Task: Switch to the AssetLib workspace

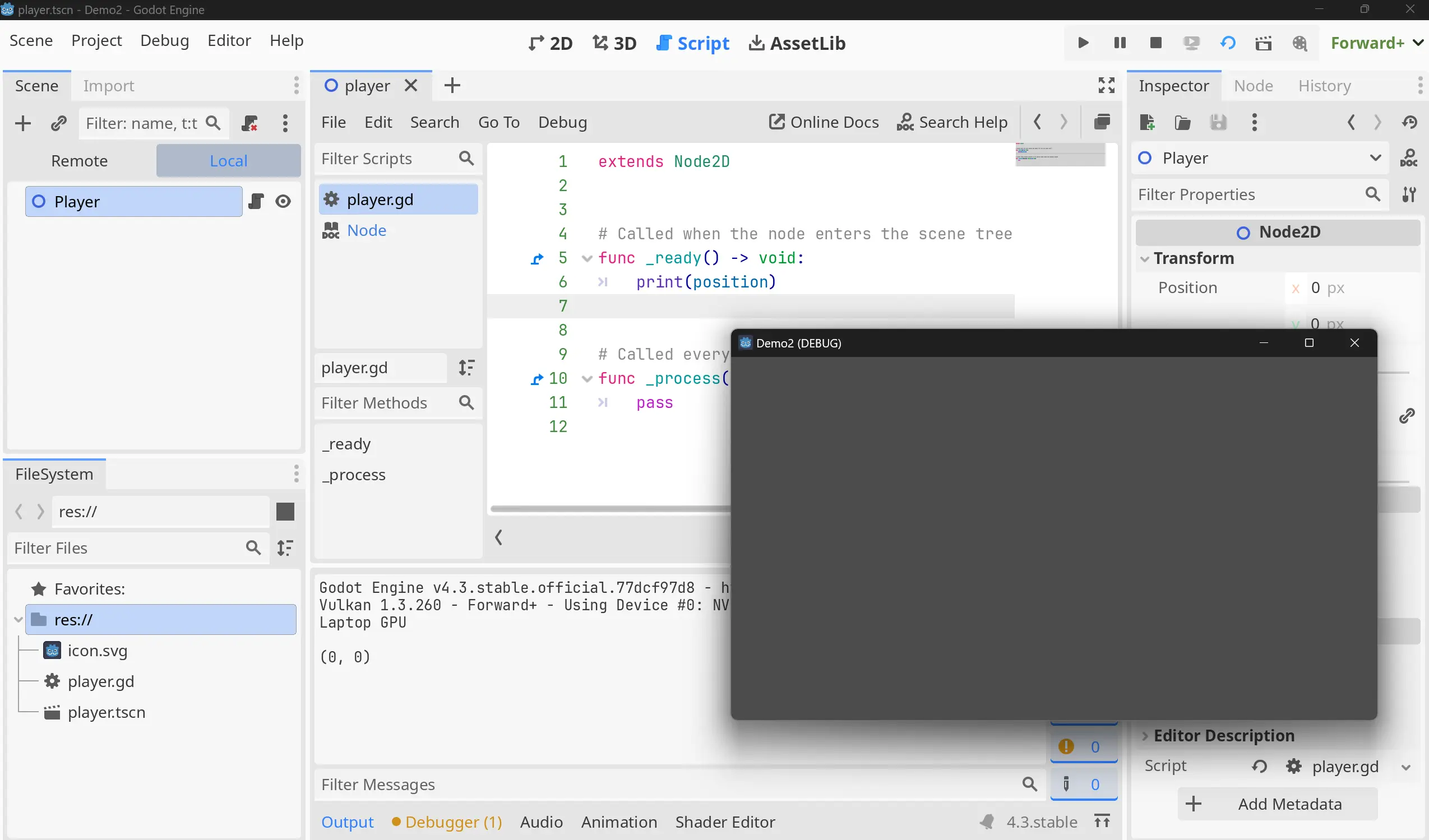Action: click(797, 43)
